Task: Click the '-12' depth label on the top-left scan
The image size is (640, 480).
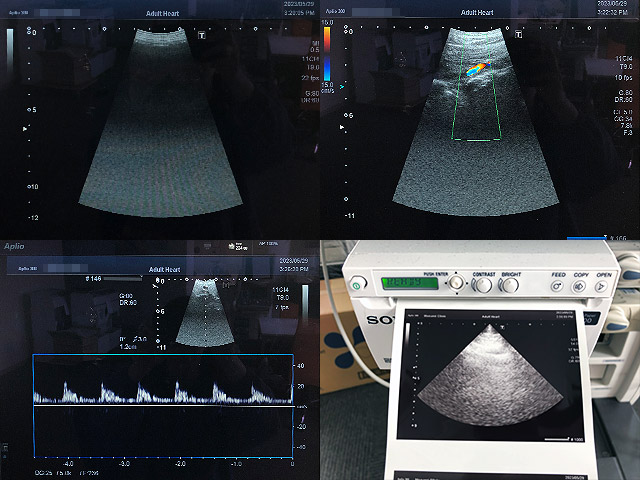Action: [x=33, y=218]
